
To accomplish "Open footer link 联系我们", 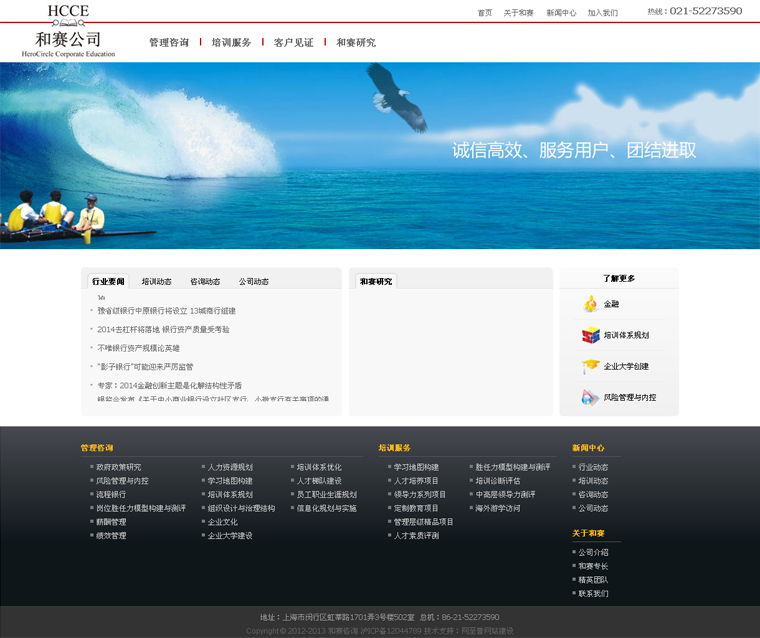I will click(x=592, y=593).
